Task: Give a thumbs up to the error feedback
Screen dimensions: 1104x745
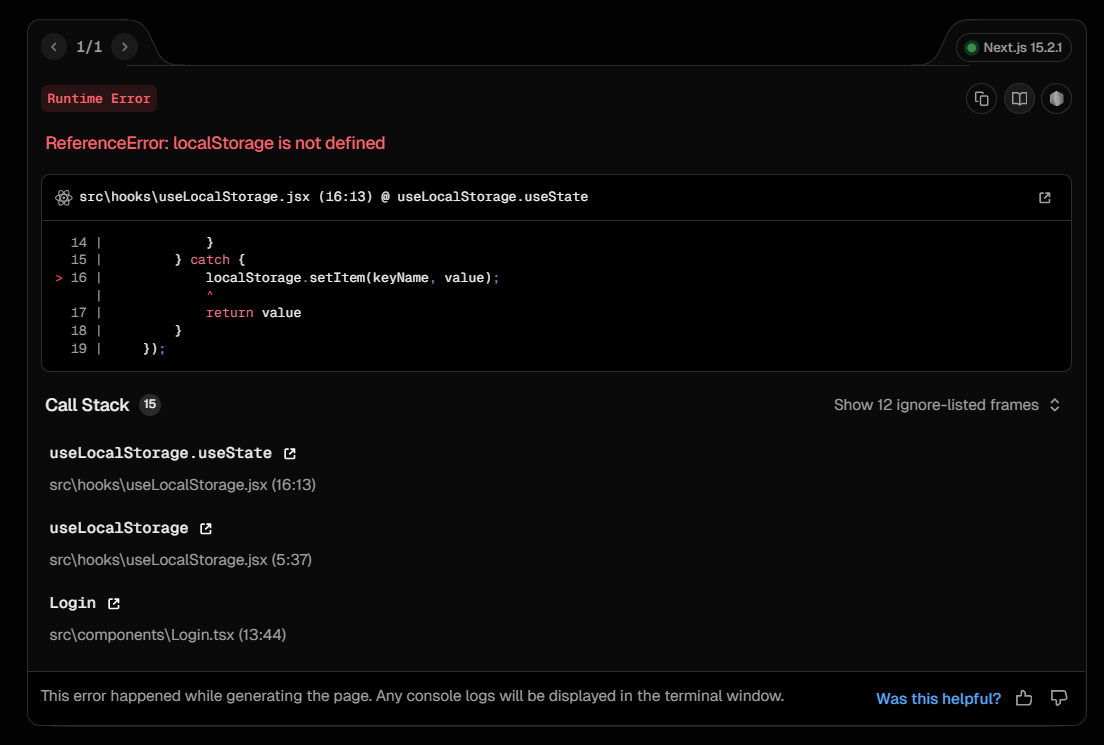Action: (x=1023, y=698)
